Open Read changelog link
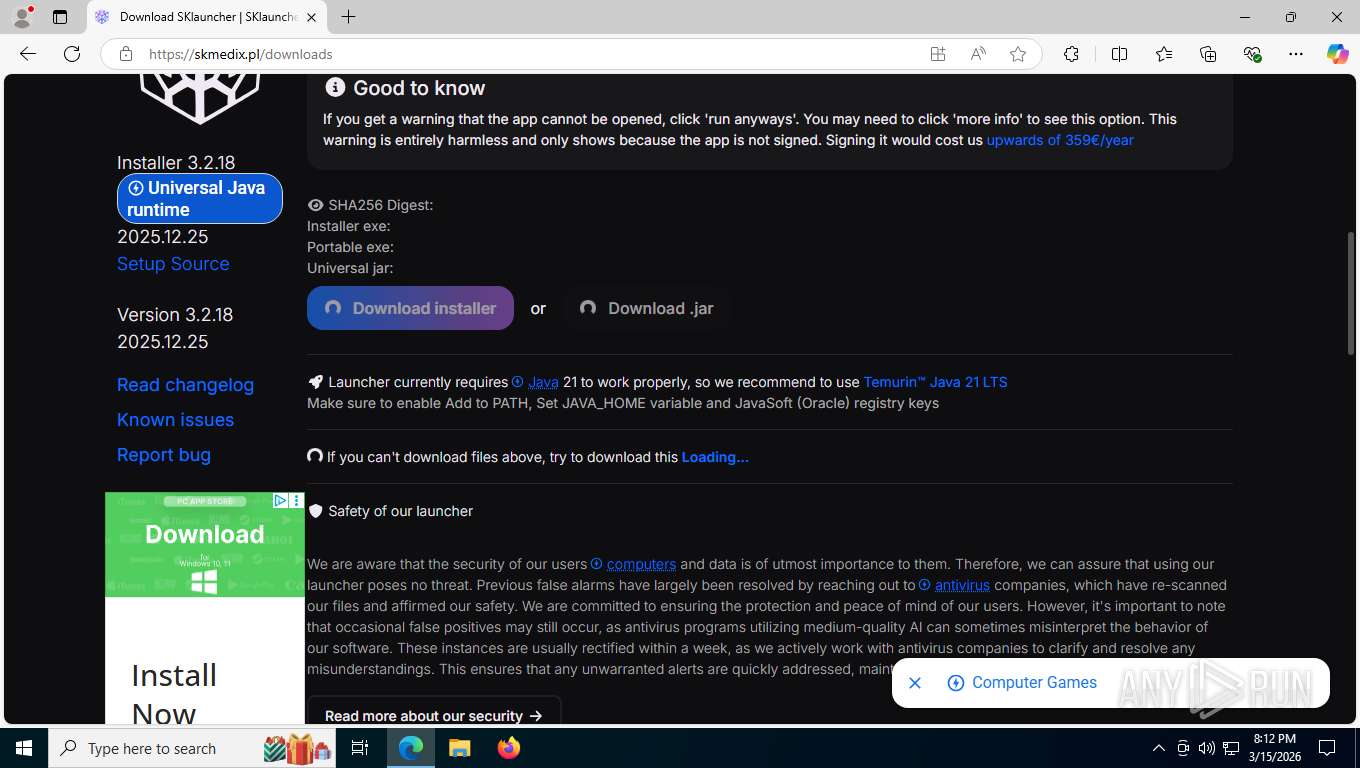Viewport: 1360px width, 768px height. (185, 385)
